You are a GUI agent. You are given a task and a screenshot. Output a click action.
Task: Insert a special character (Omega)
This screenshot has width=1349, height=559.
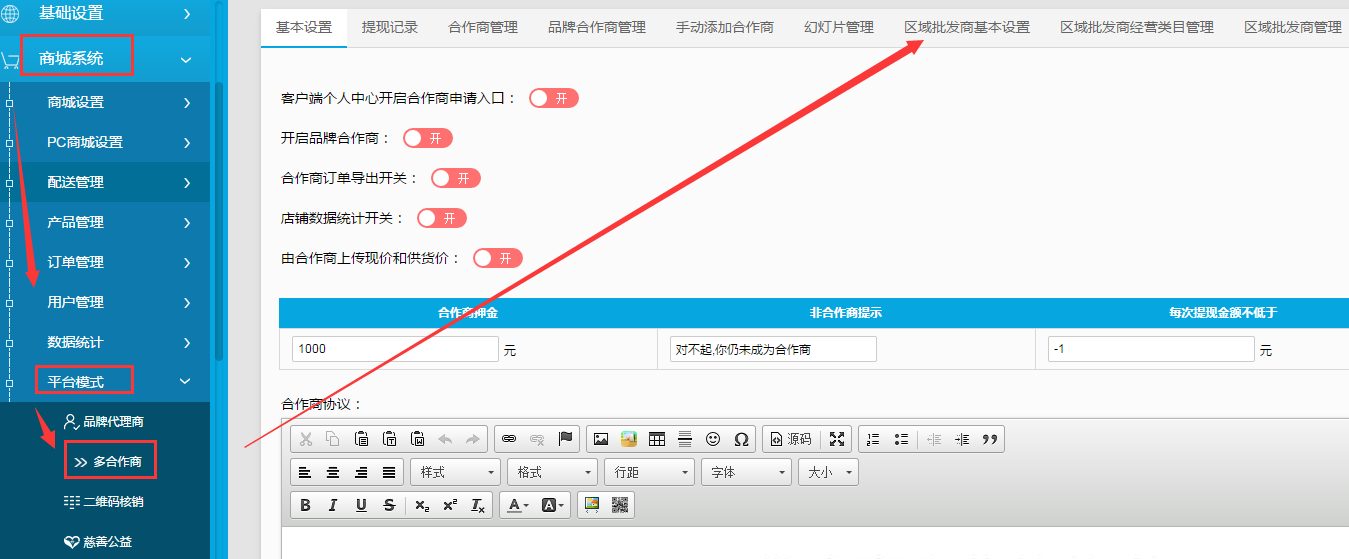coord(741,439)
